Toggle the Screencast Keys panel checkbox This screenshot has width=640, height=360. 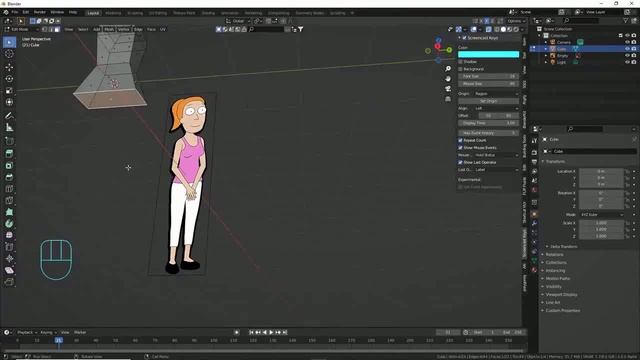464,38
